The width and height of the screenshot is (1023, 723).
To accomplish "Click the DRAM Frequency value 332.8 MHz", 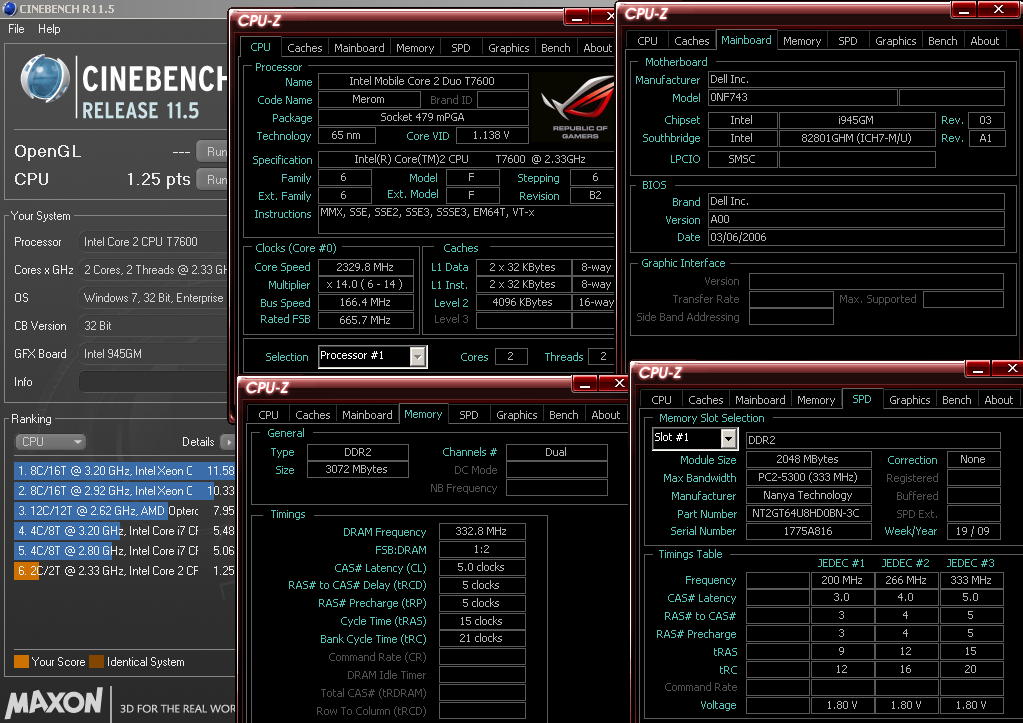I will pyautogui.click(x=481, y=531).
